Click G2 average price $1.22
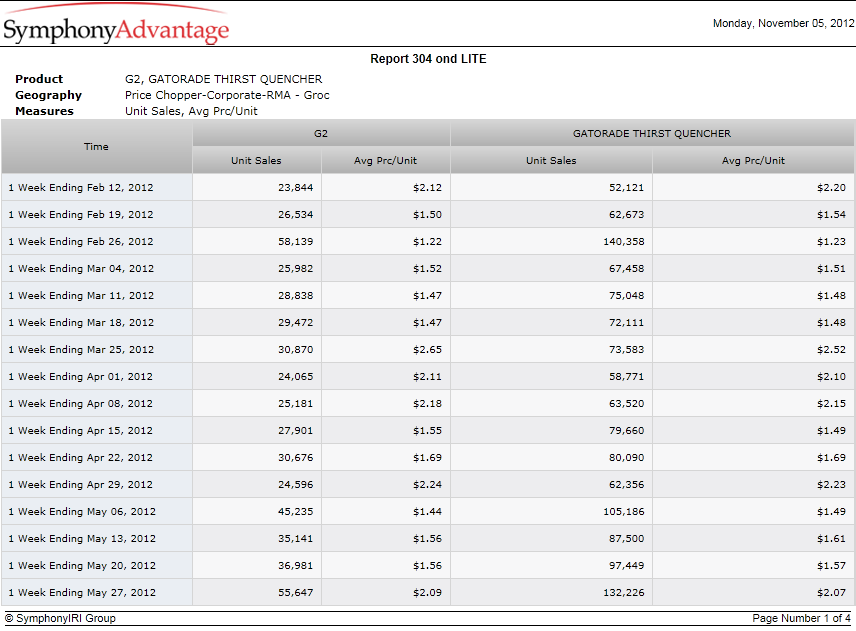The height and width of the screenshot is (631, 856). (427, 242)
